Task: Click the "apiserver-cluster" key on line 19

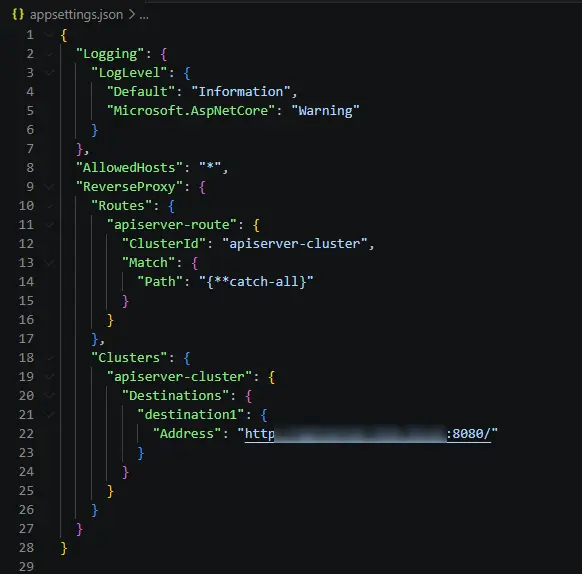Action: click(x=179, y=377)
